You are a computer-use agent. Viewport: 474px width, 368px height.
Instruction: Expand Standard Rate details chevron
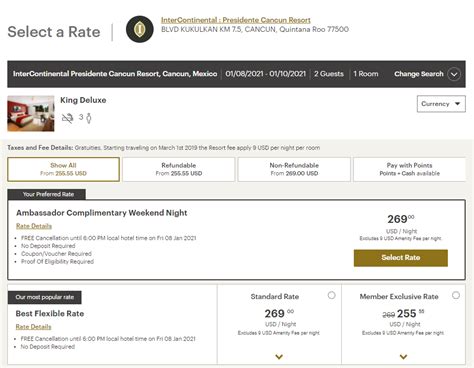(279, 357)
